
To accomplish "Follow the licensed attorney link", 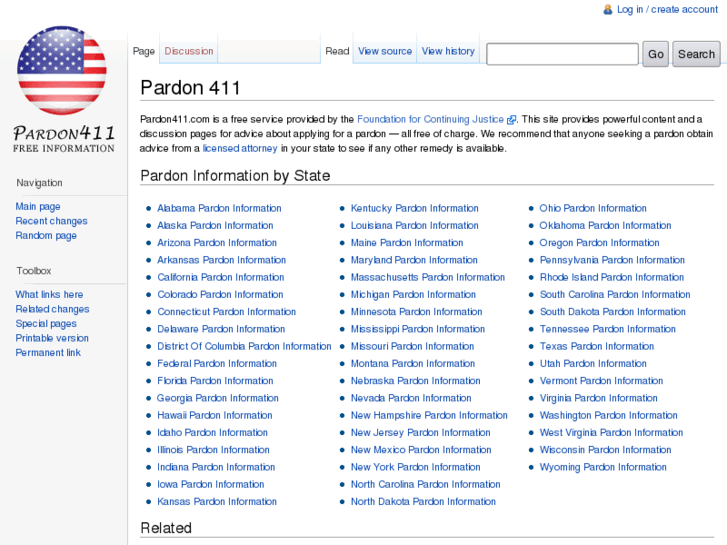I will coord(240,148).
